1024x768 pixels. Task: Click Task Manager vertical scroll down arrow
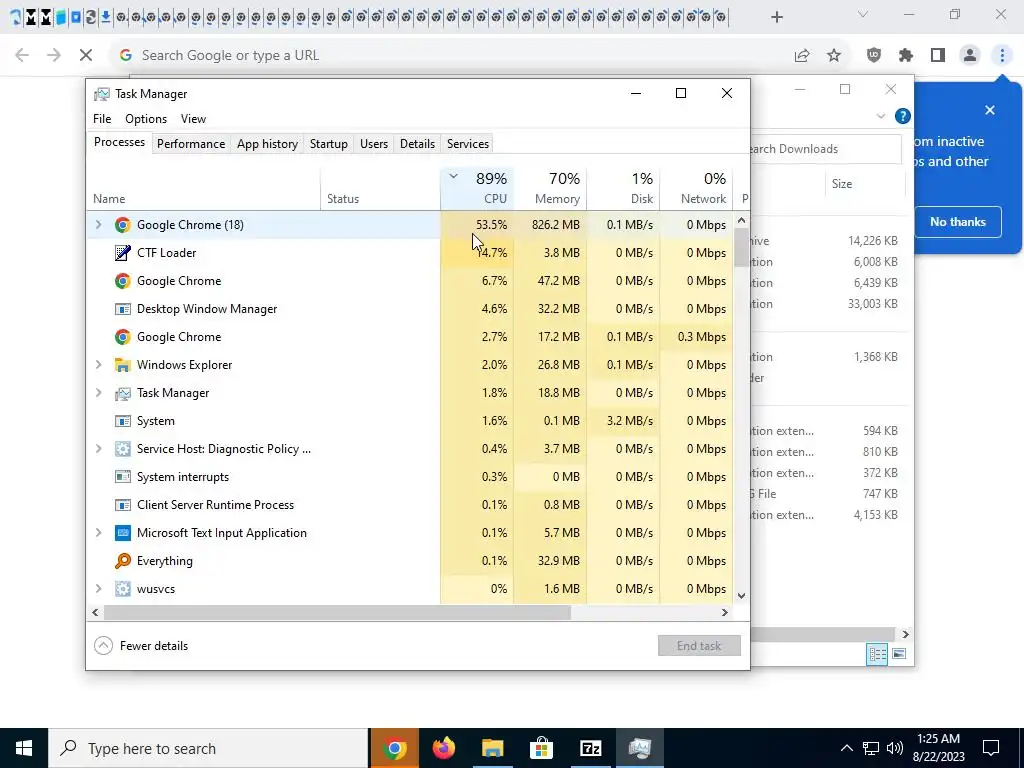coord(741,596)
